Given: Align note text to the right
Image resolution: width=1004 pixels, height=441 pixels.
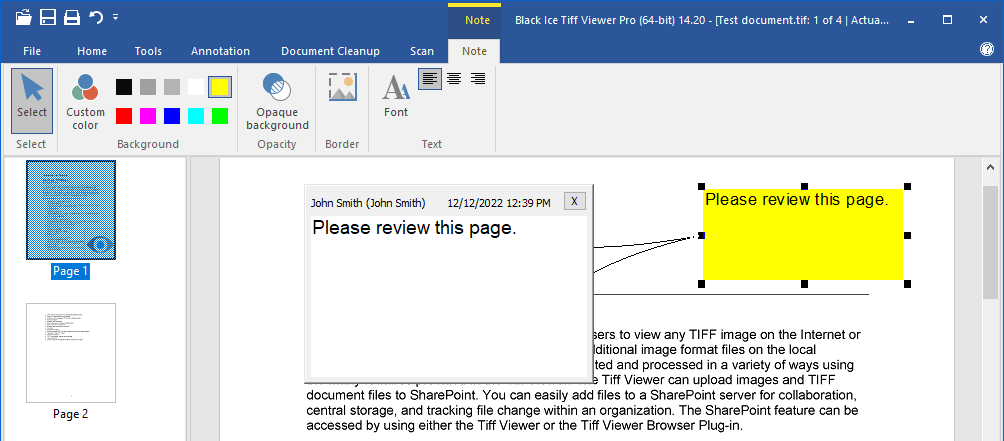Looking at the screenshot, I should 478,79.
